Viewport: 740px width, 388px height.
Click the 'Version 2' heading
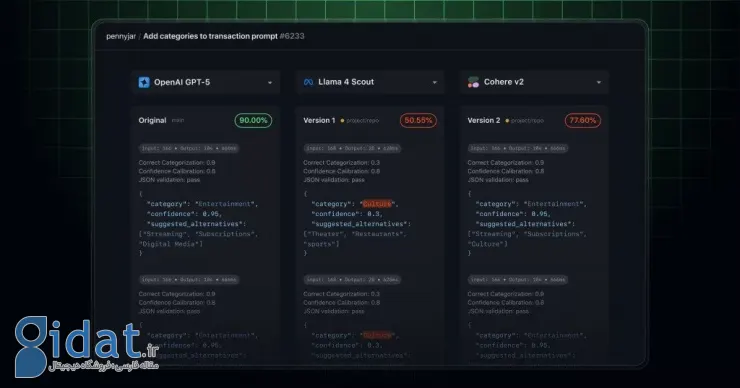484,120
